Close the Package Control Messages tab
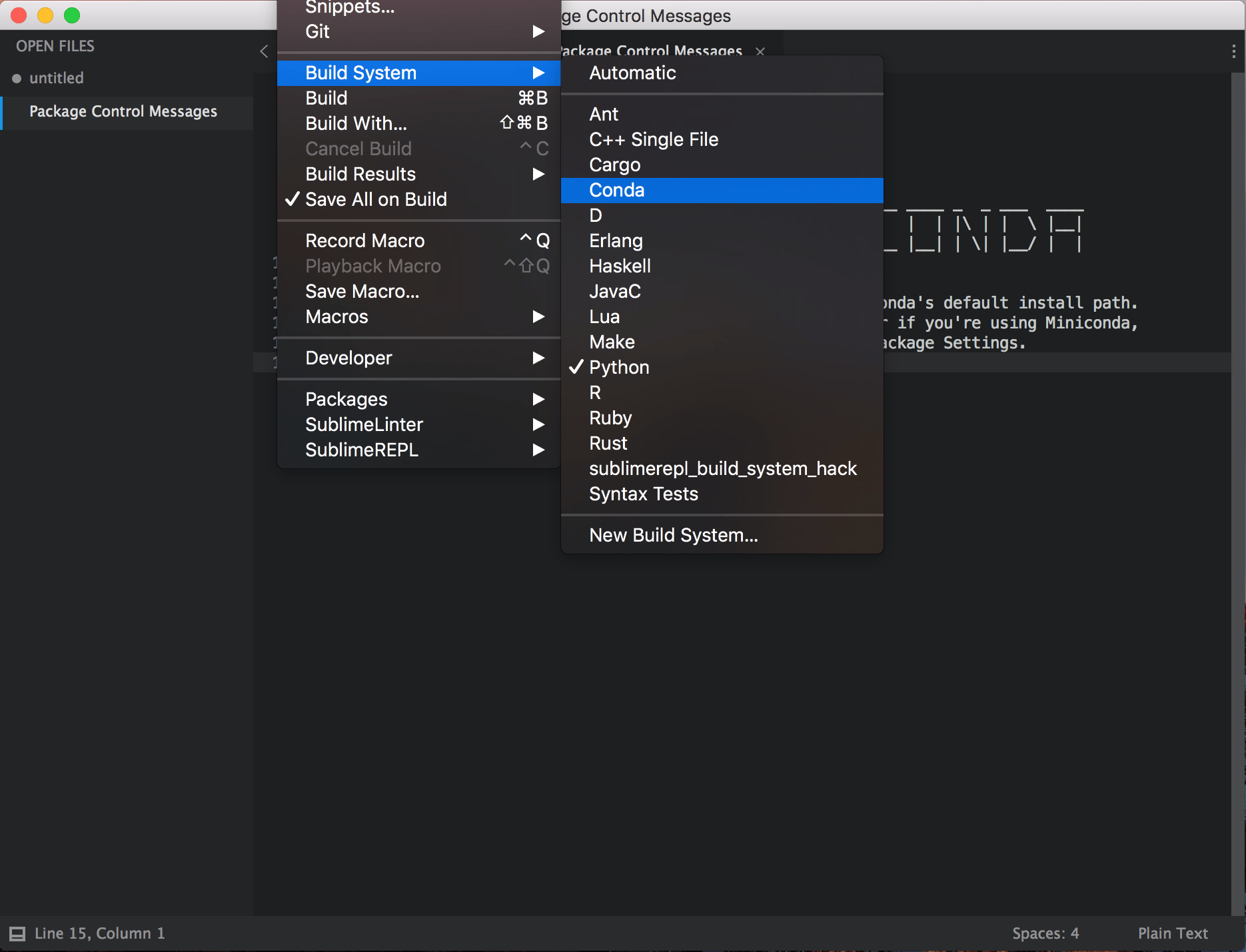The height and width of the screenshot is (952, 1246). (x=760, y=51)
